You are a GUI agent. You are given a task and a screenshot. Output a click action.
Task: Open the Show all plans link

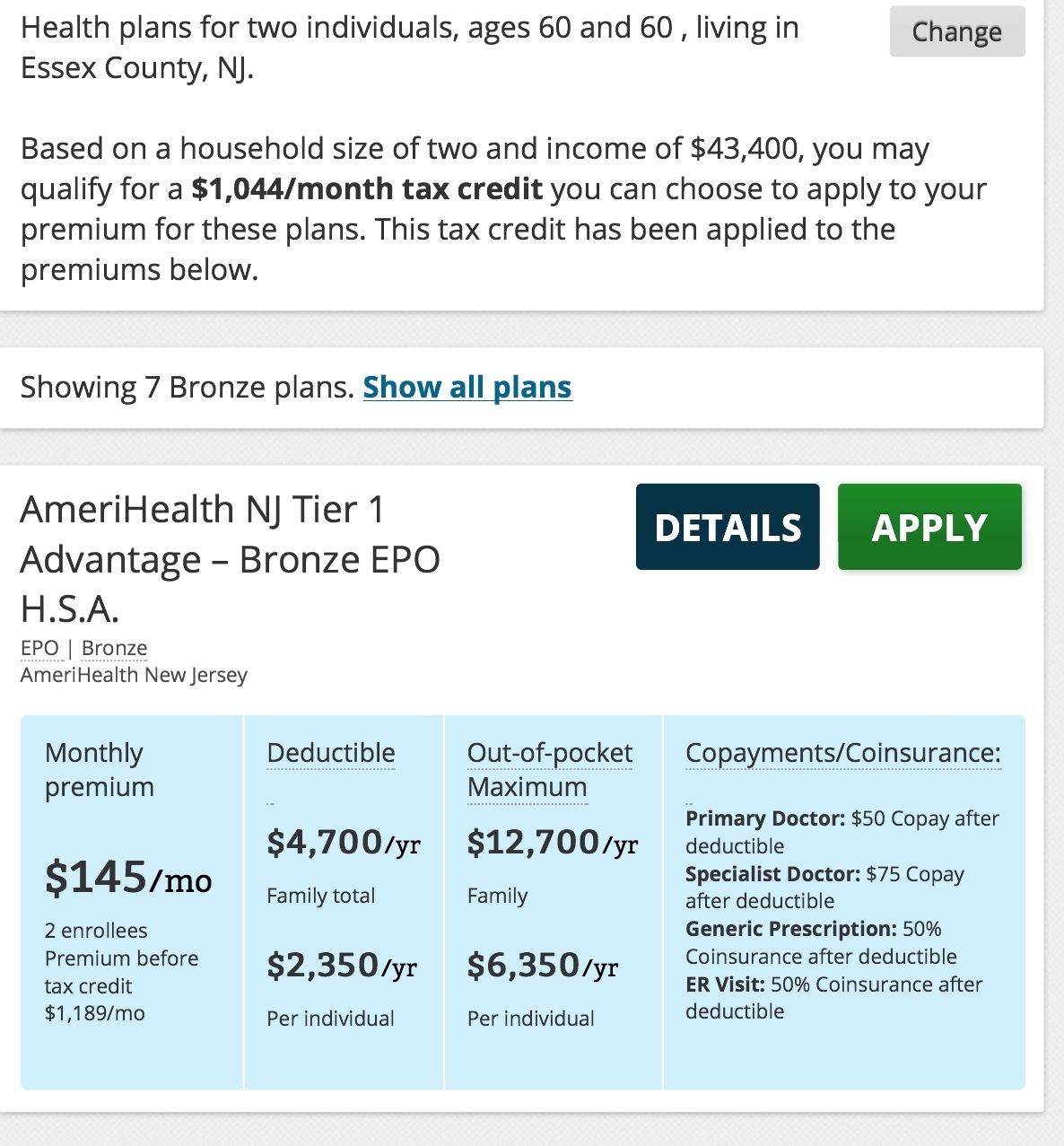(467, 387)
